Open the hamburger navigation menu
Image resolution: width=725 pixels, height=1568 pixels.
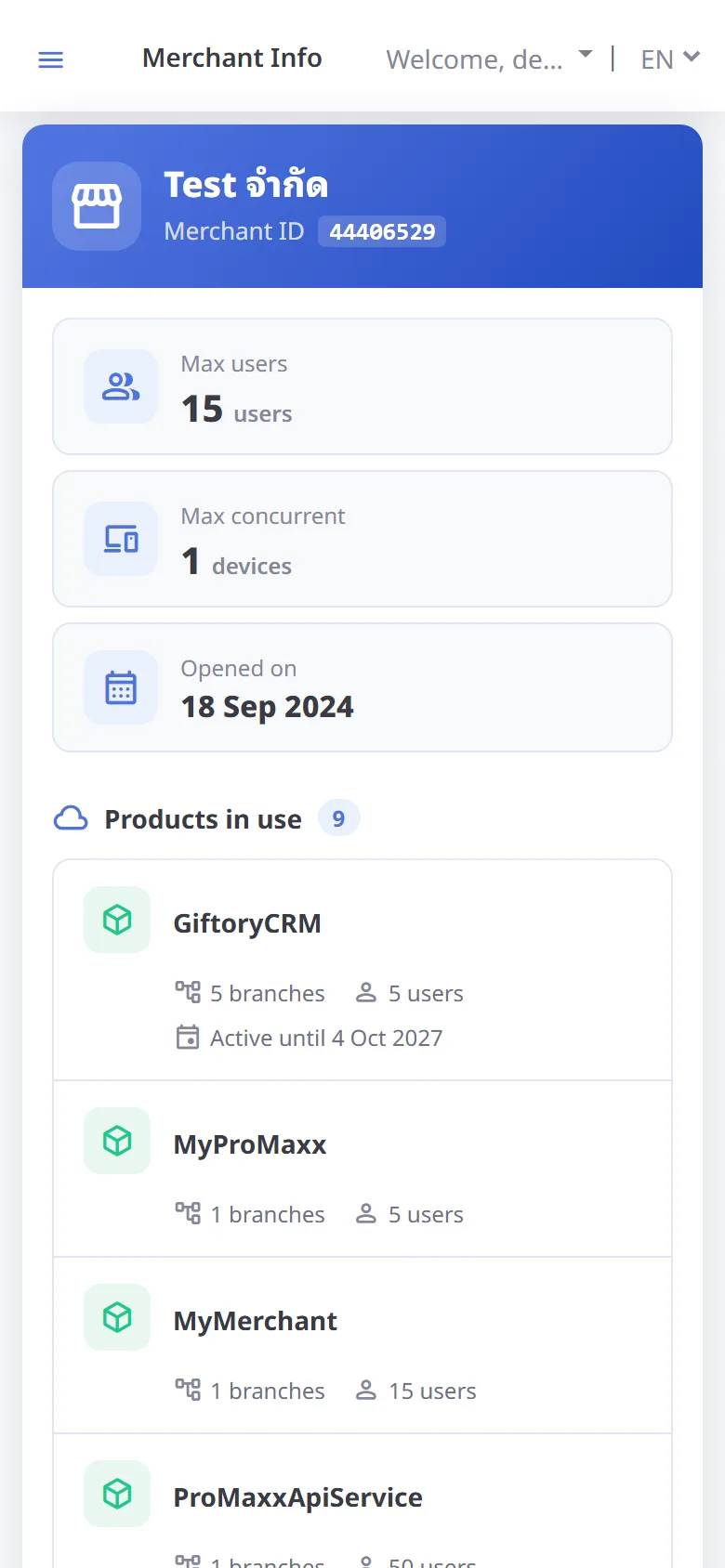(x=50, y=60)
